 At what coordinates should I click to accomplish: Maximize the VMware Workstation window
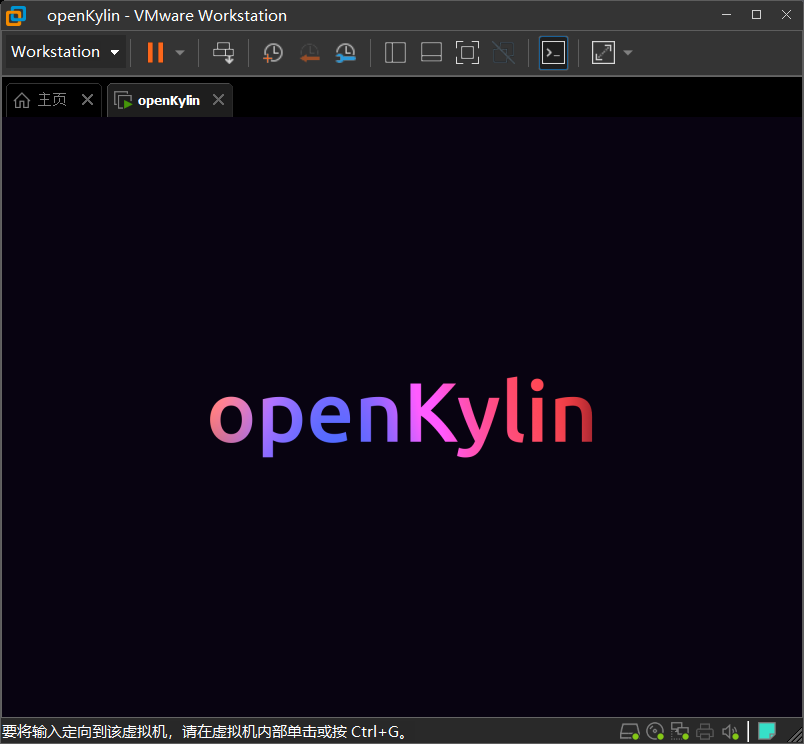[x=756, y=15]
